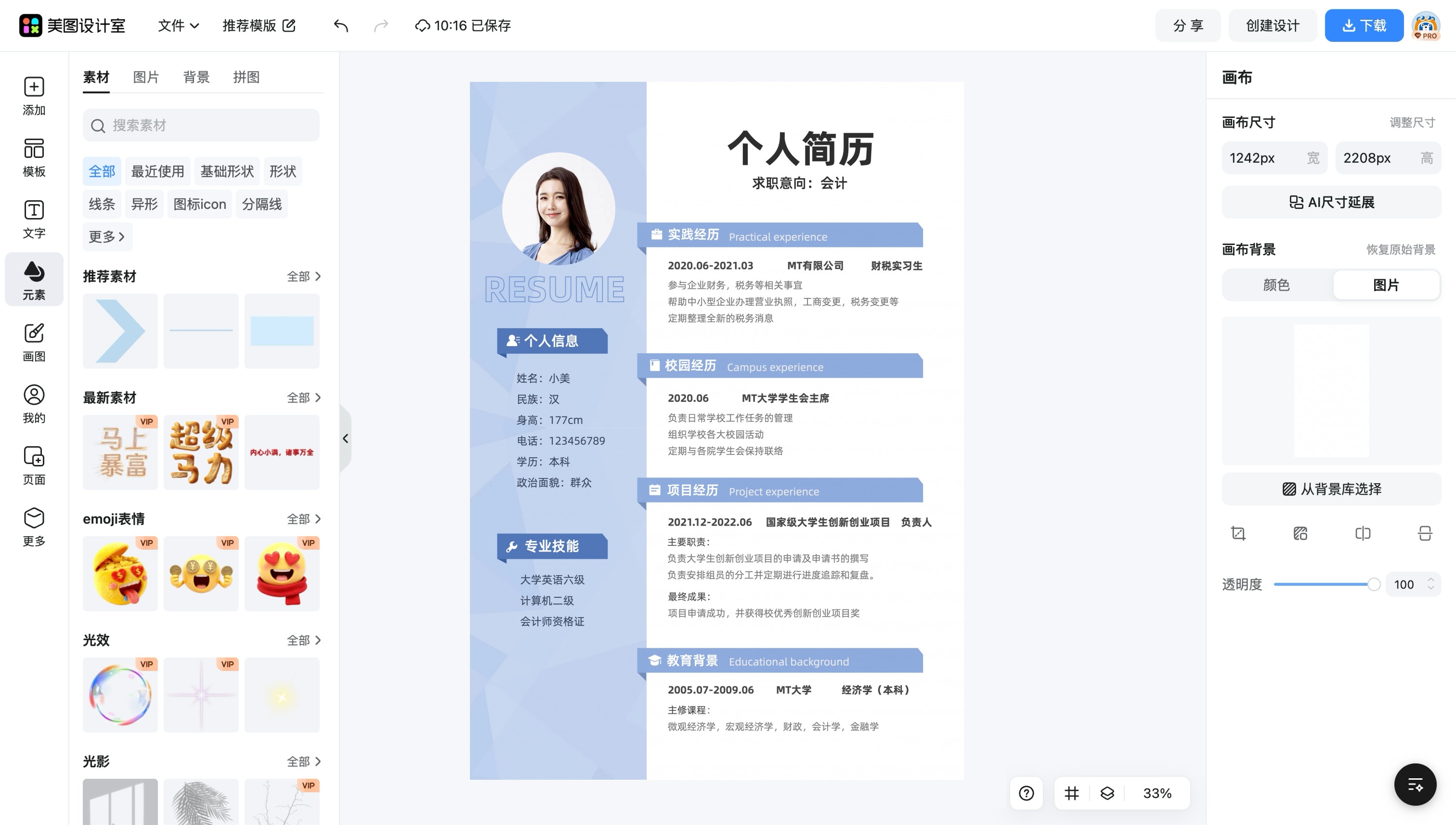Screen dimensions: 1456x825
Task: Switch to the 图片 tab in left panel
Action: click(146, 77)
